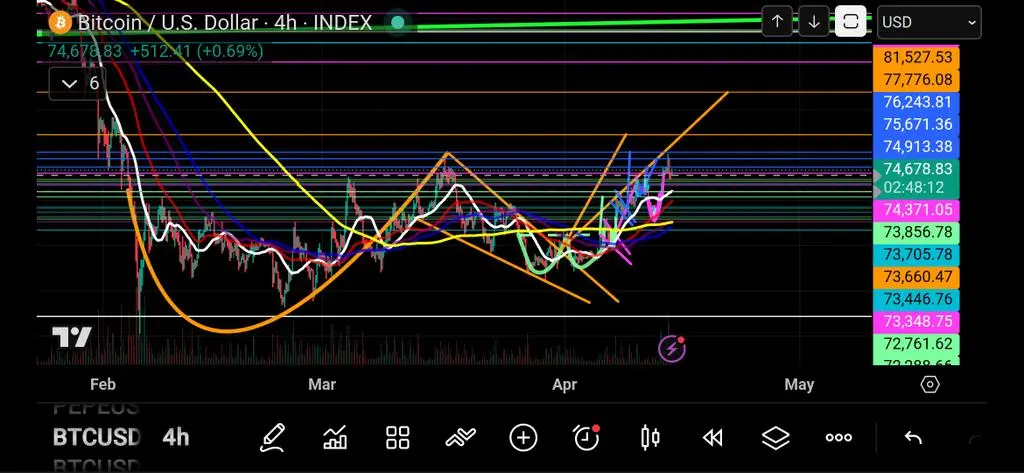
Task: Tap the green market status dot
Action: coord(398,23)
